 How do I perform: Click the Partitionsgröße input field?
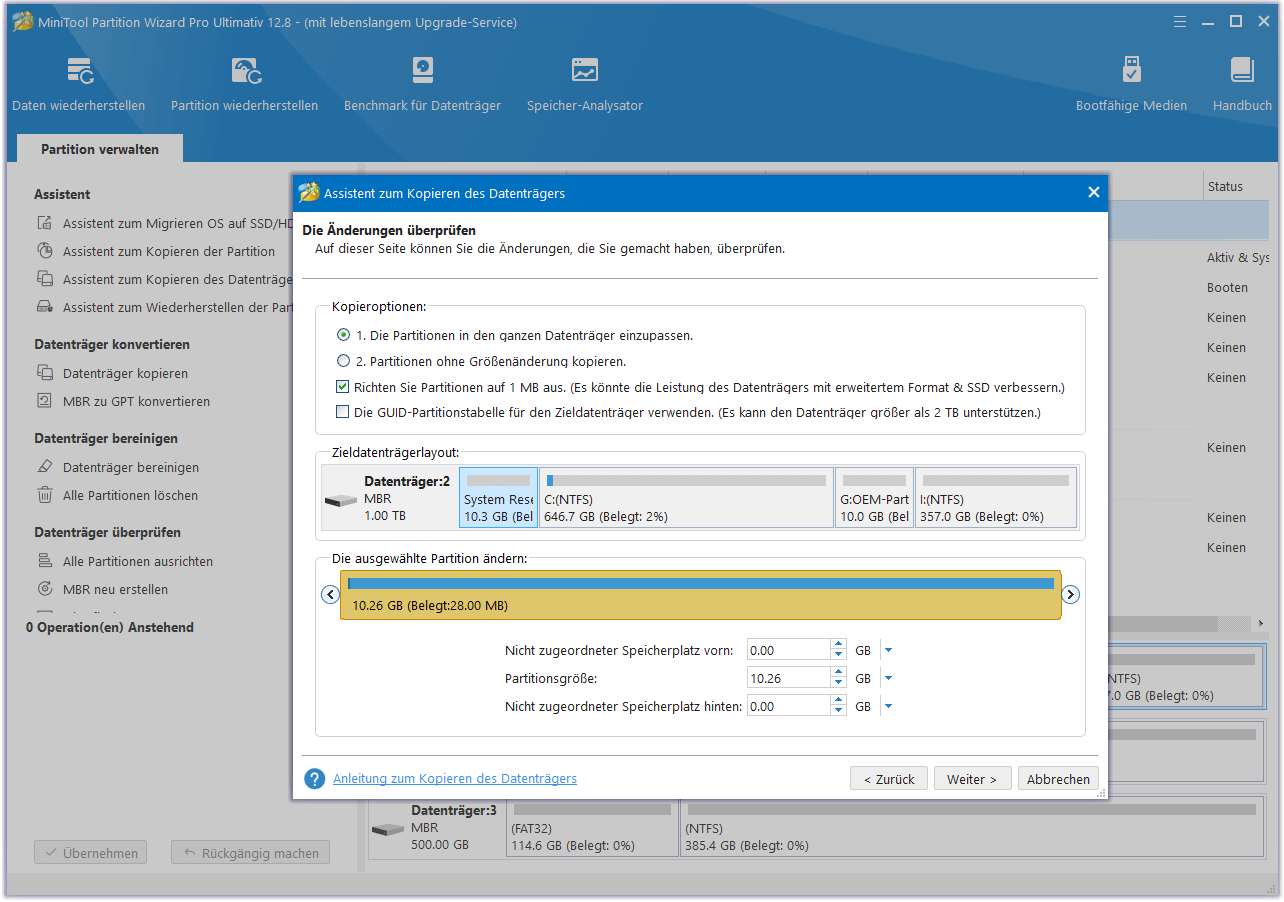(789, 678)
